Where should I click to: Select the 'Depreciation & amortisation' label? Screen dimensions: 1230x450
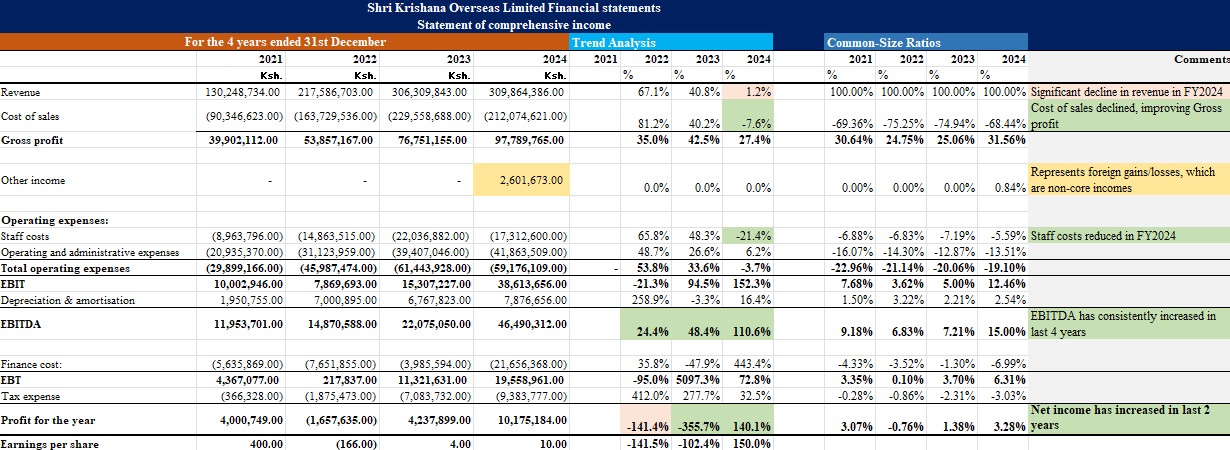pos(66,301)
